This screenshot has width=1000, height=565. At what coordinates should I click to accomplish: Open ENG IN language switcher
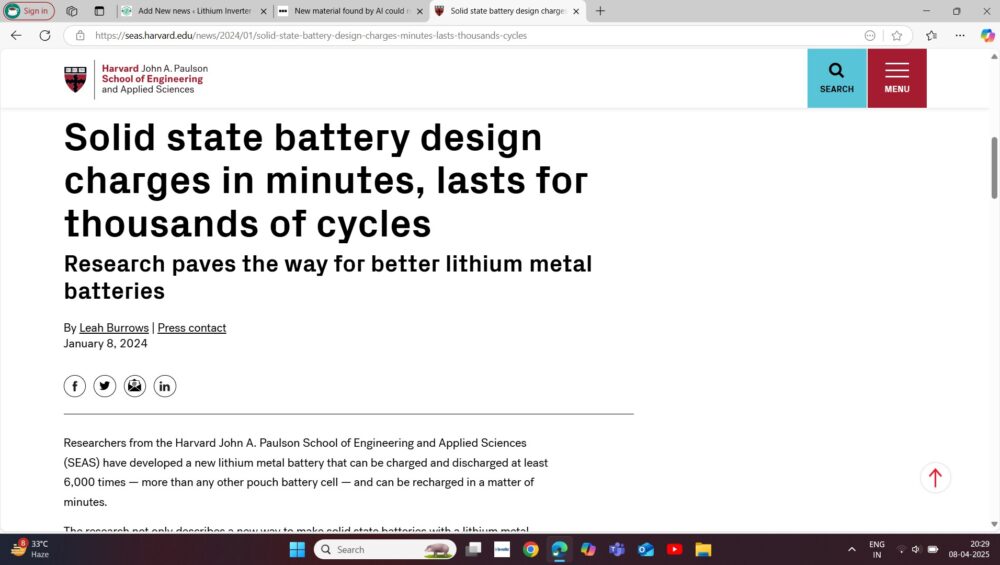coord(877,549)
